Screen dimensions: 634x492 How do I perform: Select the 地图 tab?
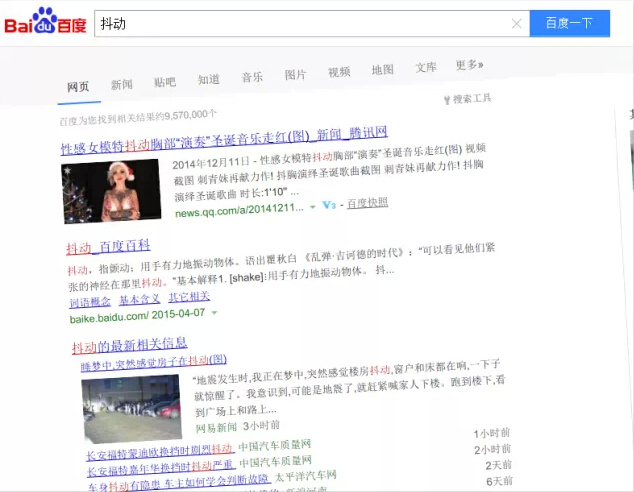(383, 70)
